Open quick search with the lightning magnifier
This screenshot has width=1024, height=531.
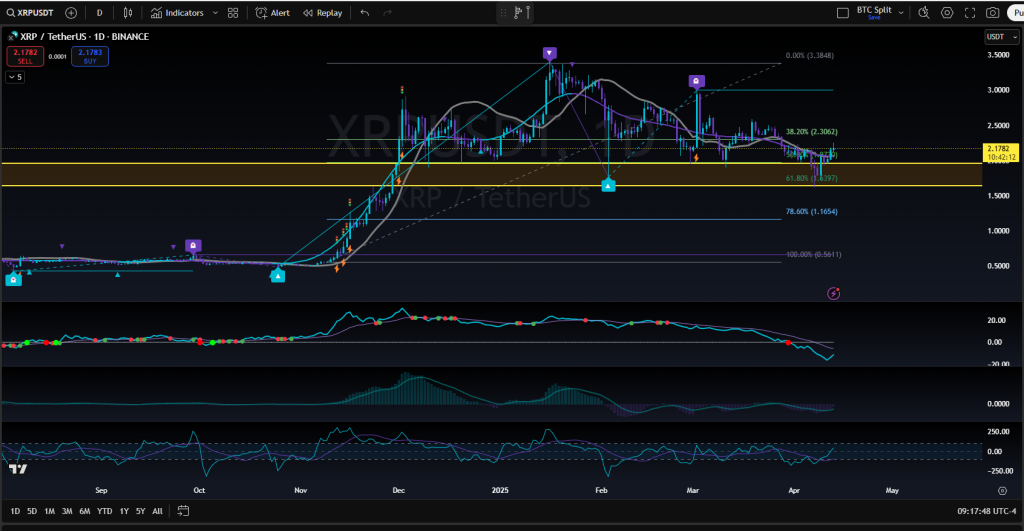pos(923,12)
